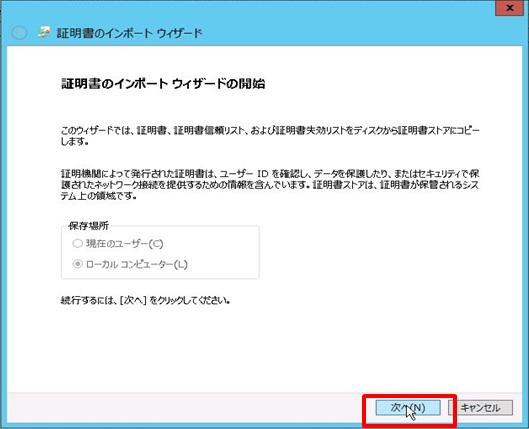Click the text label ローカル コンピューター(L)
Viewport: 529px width, 429px height.
point(137,264)
